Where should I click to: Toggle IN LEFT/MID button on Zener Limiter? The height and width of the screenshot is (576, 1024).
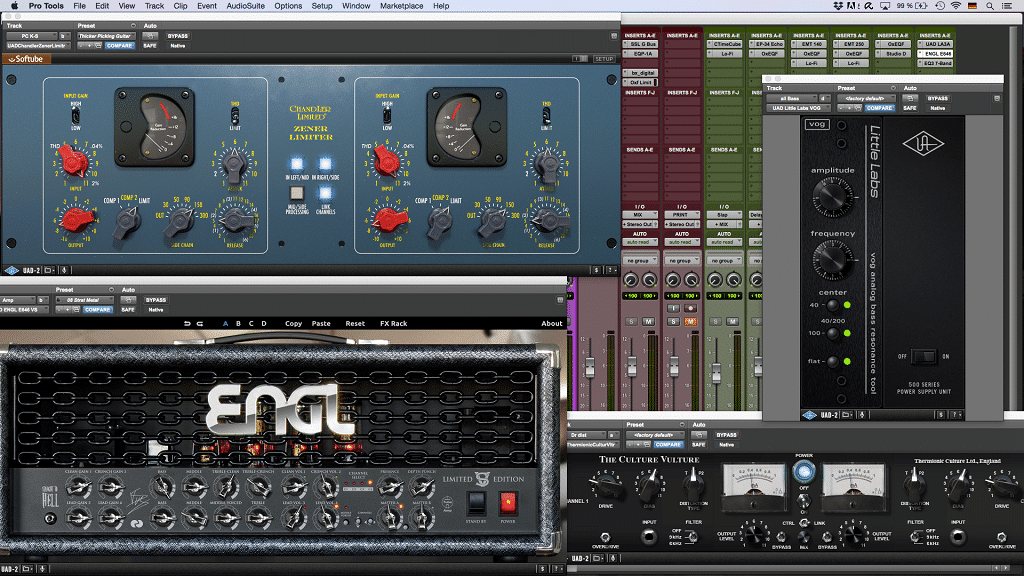pyautogui.click(x=296, y=163)
